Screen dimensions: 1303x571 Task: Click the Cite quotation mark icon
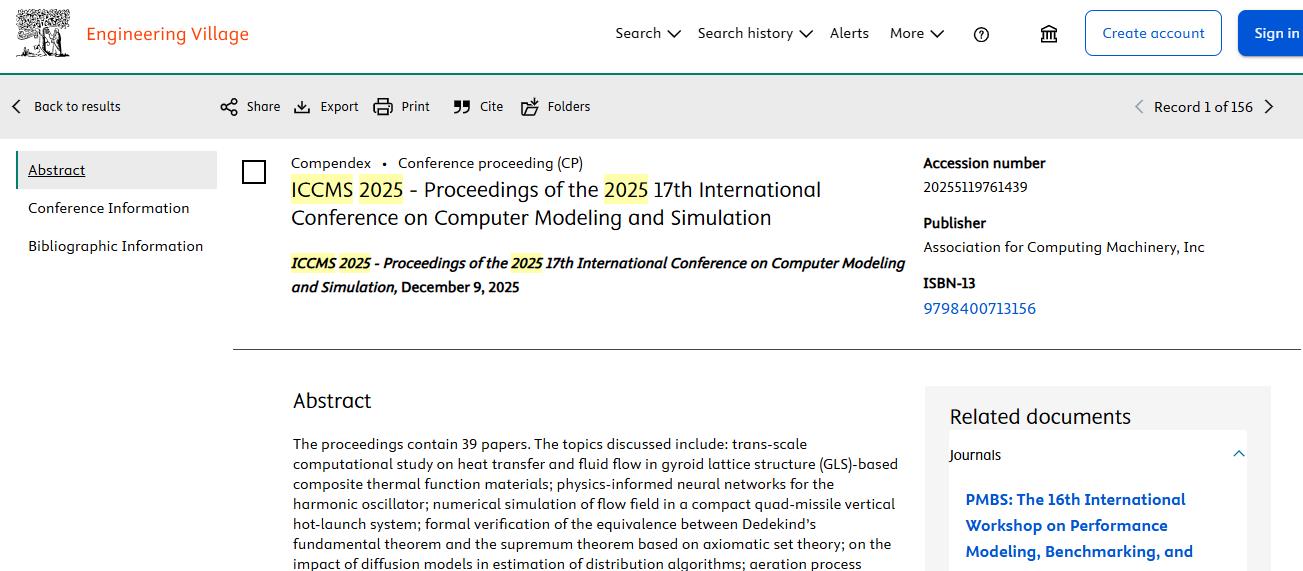(x=461, y=107)
